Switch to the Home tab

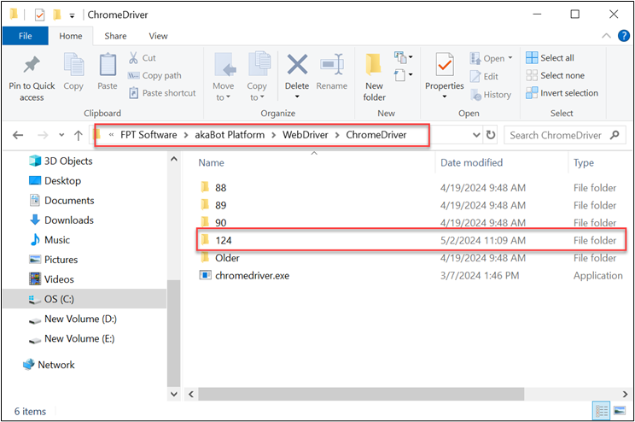click(71, 36)
